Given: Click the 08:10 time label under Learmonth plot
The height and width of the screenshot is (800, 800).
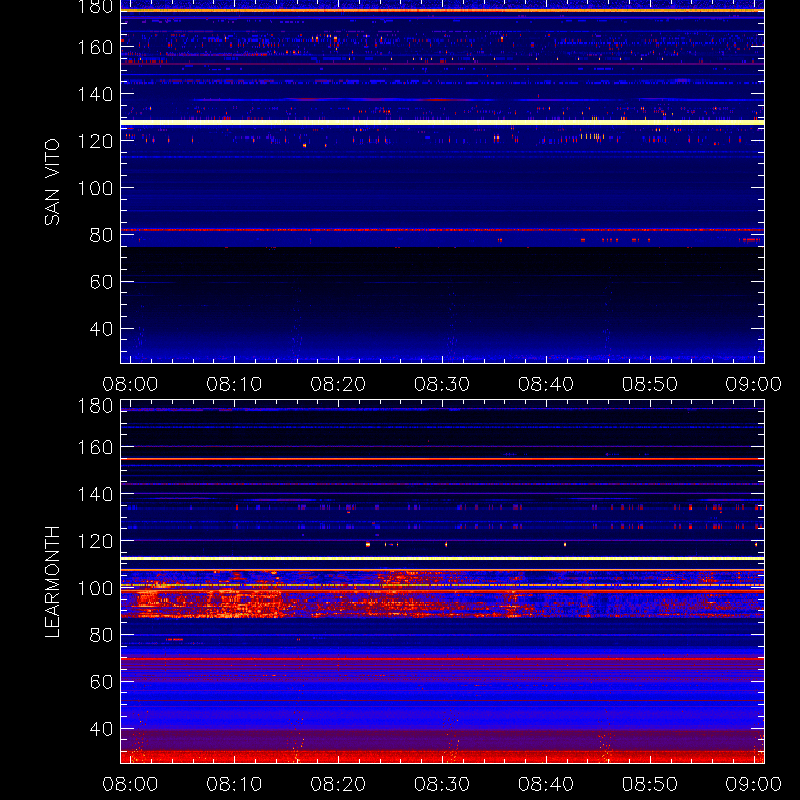Looking at the screenshot, I should (234, 784).
